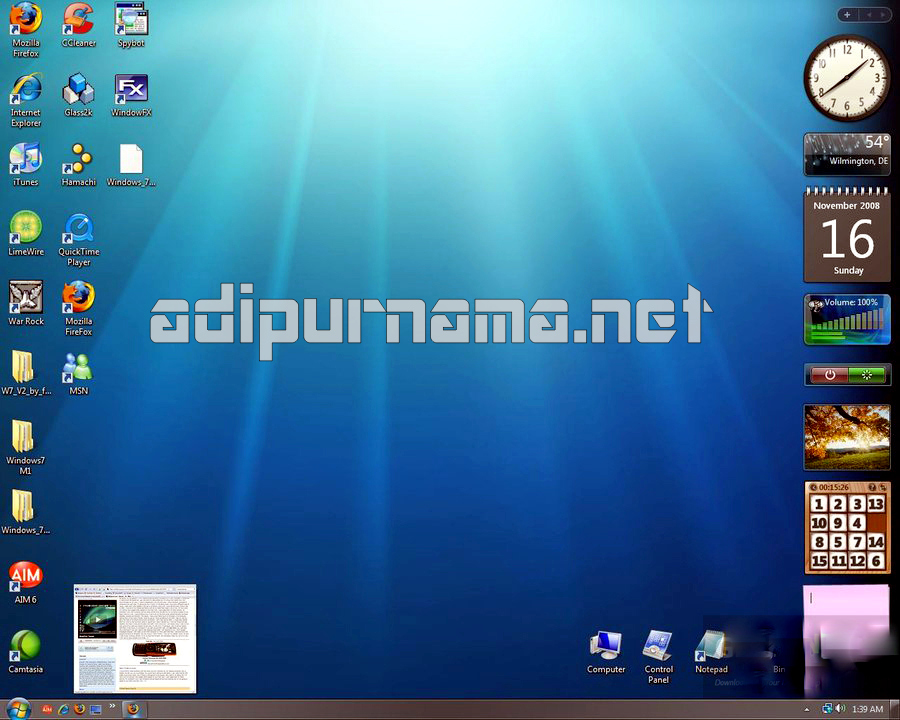Screen dimensions: 900x720
Task: Move puzzle tile 14
Action: click(875, 541)
